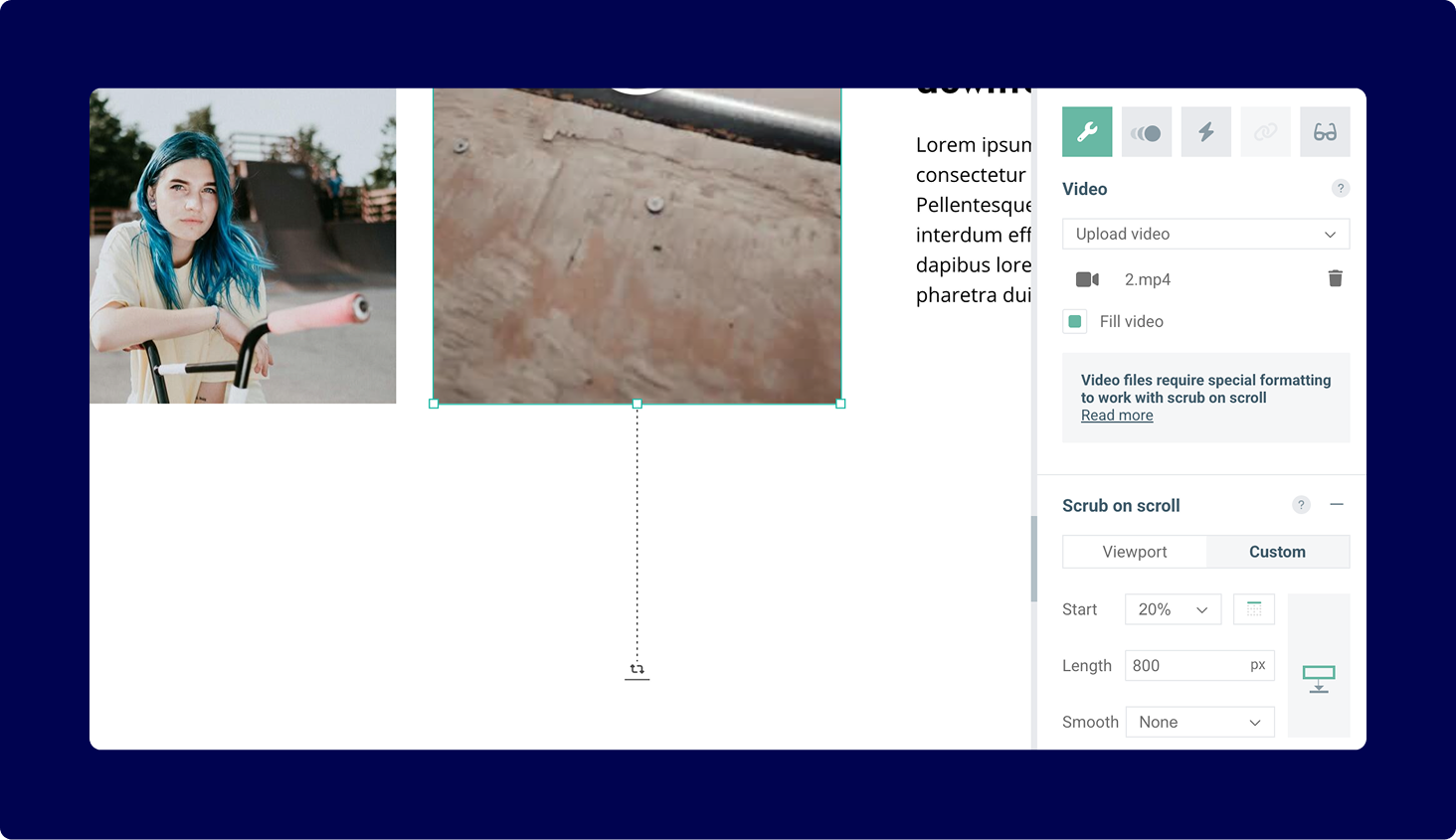Image resolution: width=1456 pixels, height=840 pixels.
Task: Open the Start 20% dropdown
Action: (x=1174, y=609)
